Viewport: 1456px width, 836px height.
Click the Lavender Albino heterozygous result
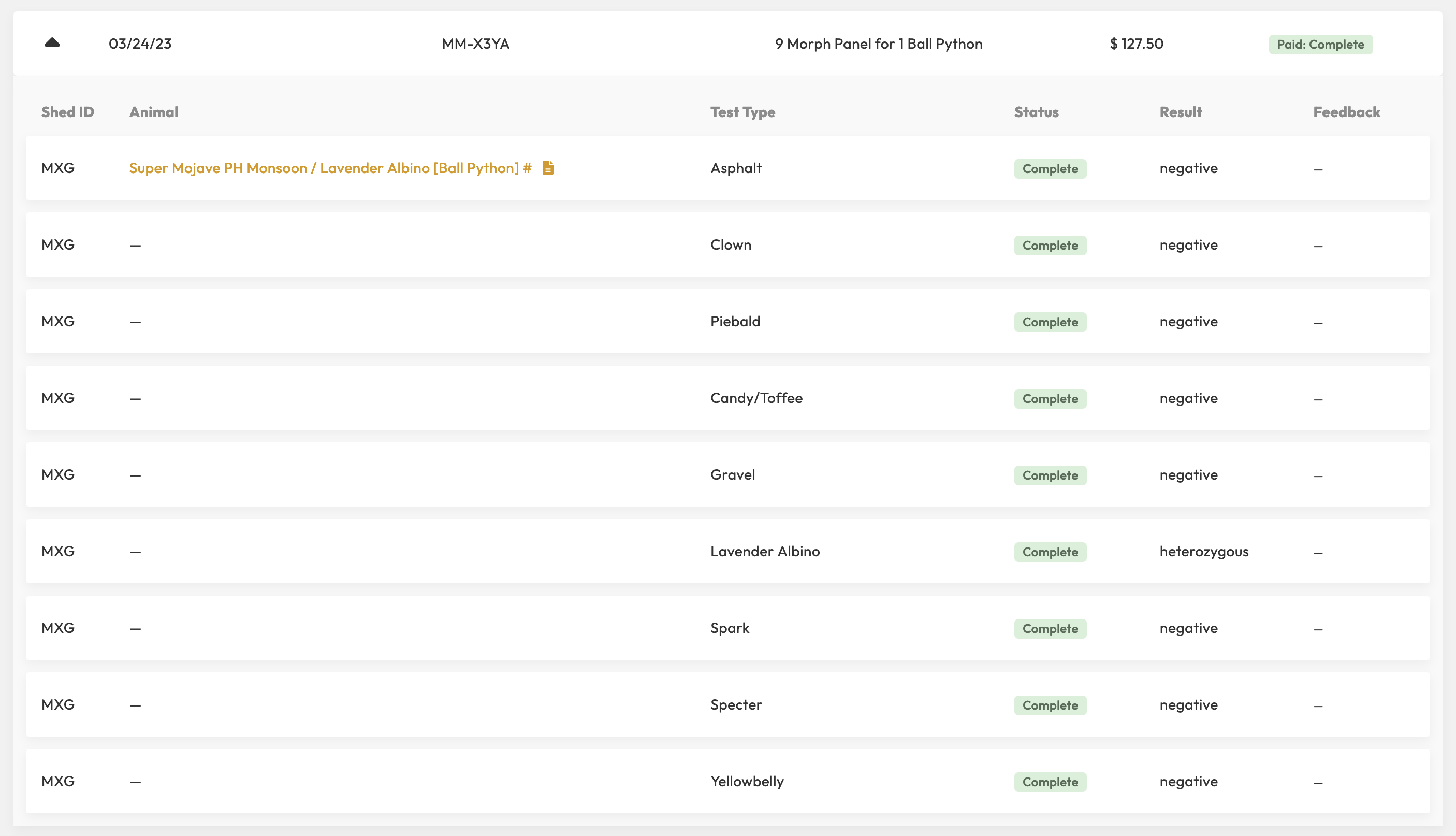[1203, 552]
